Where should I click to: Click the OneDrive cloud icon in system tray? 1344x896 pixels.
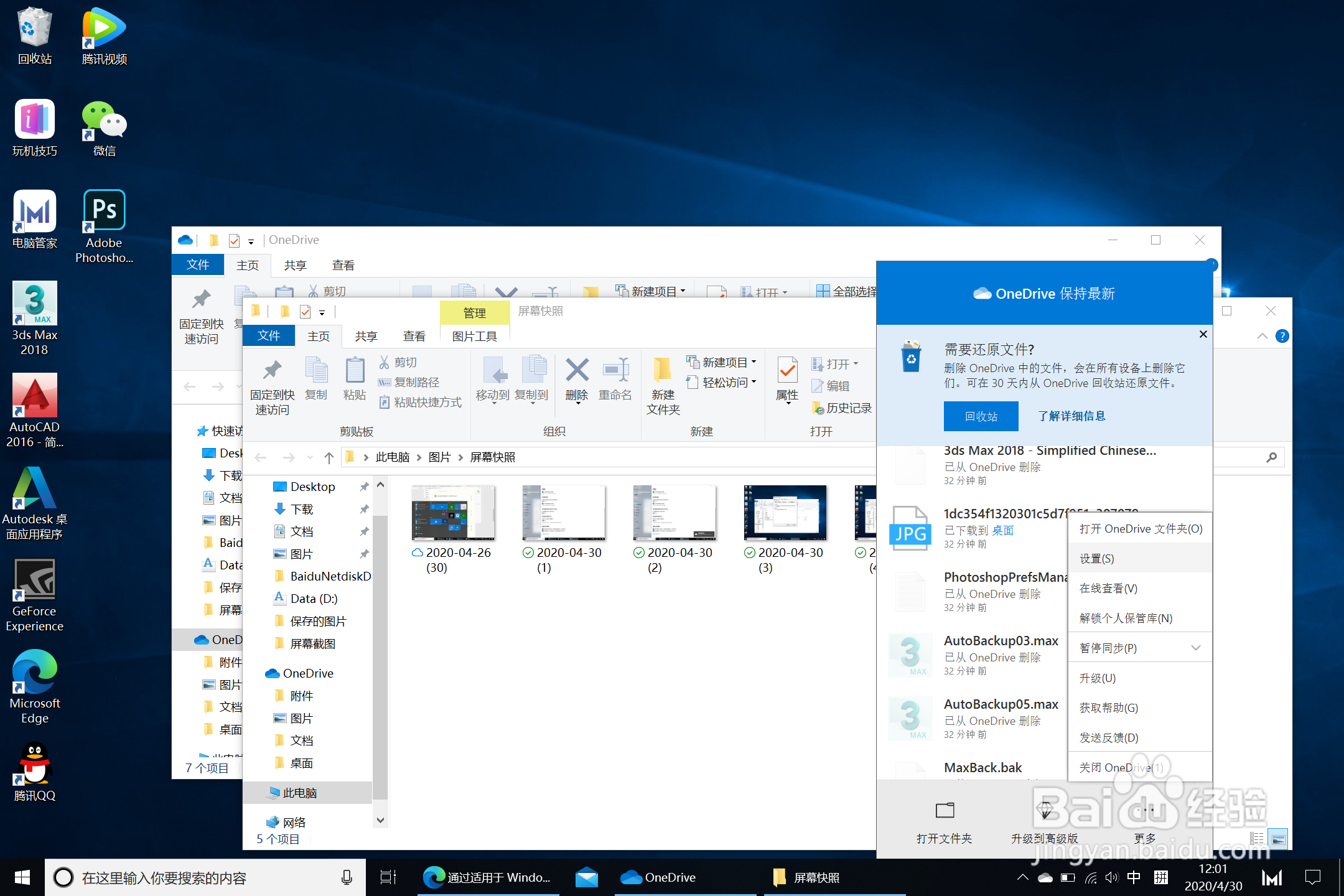click(x=1045, y=877)
